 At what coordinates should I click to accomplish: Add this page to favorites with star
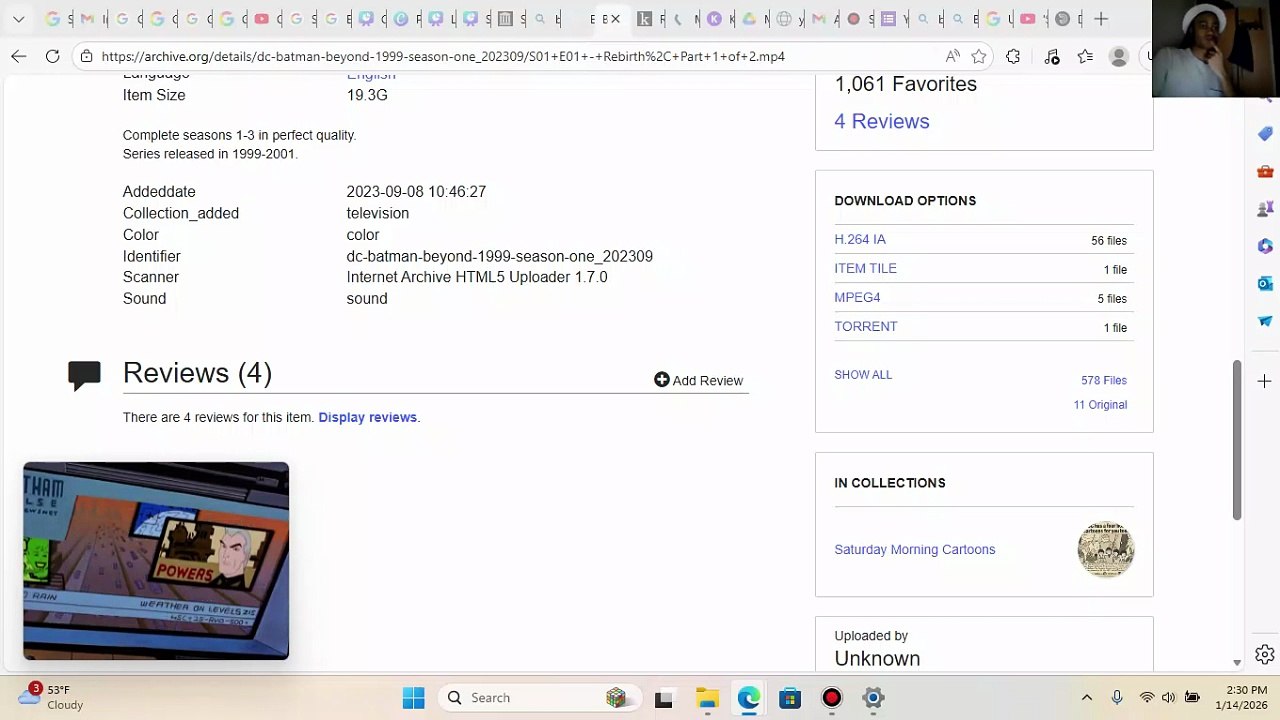click(979, 57)
